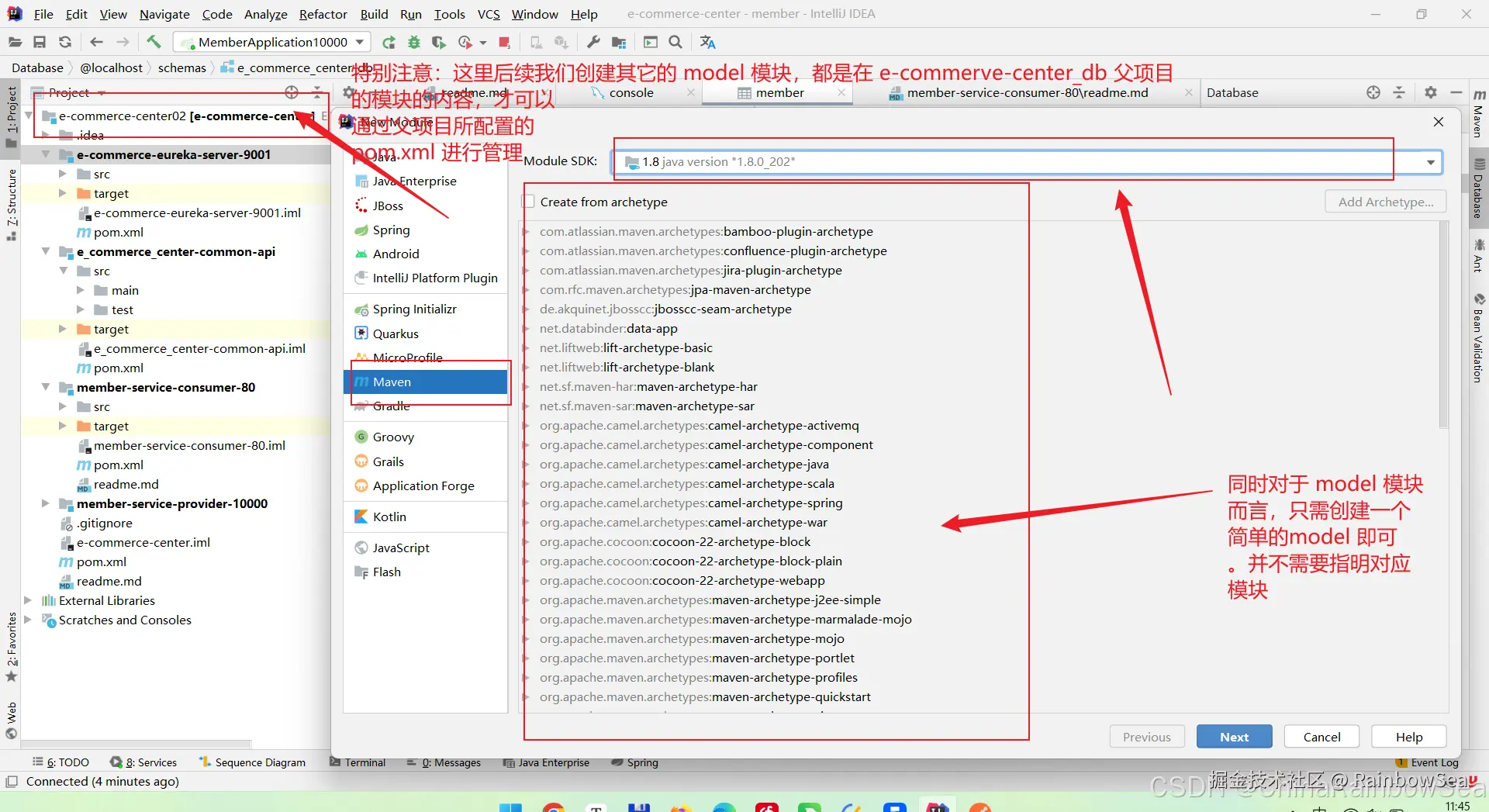
Task: Select .gitignore in the project tree
Action: (105, 523)
